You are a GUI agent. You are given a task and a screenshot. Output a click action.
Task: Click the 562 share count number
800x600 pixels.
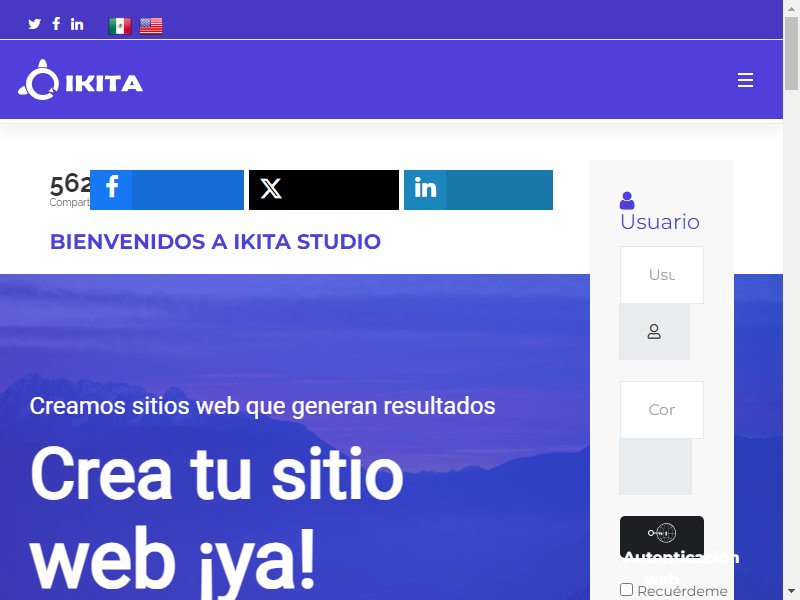(70, 185)
